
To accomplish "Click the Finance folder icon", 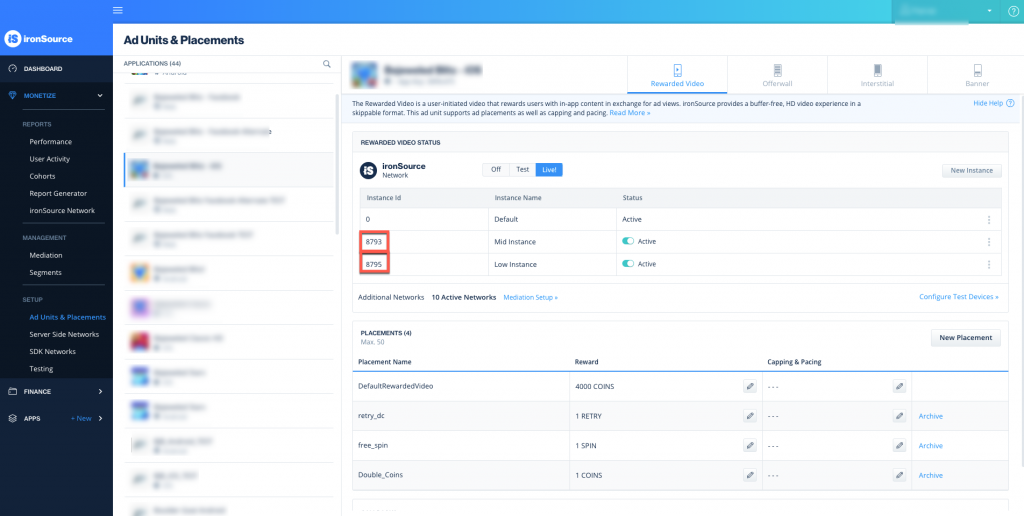I will click(12, 391).
